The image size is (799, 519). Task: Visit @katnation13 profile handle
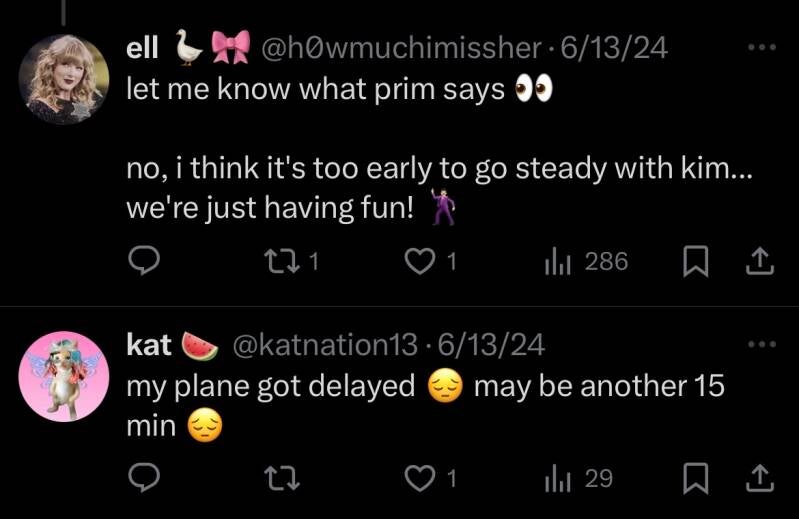[x=325, y=345]
